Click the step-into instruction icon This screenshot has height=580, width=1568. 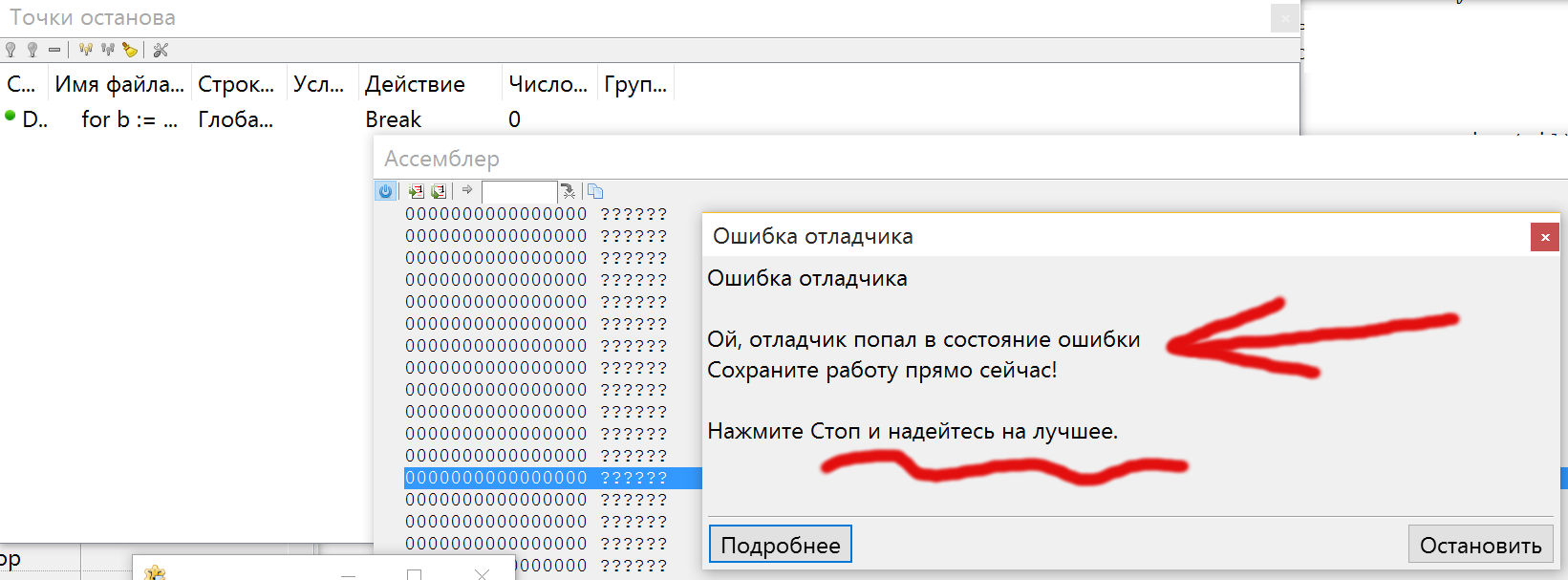point(416,191)
